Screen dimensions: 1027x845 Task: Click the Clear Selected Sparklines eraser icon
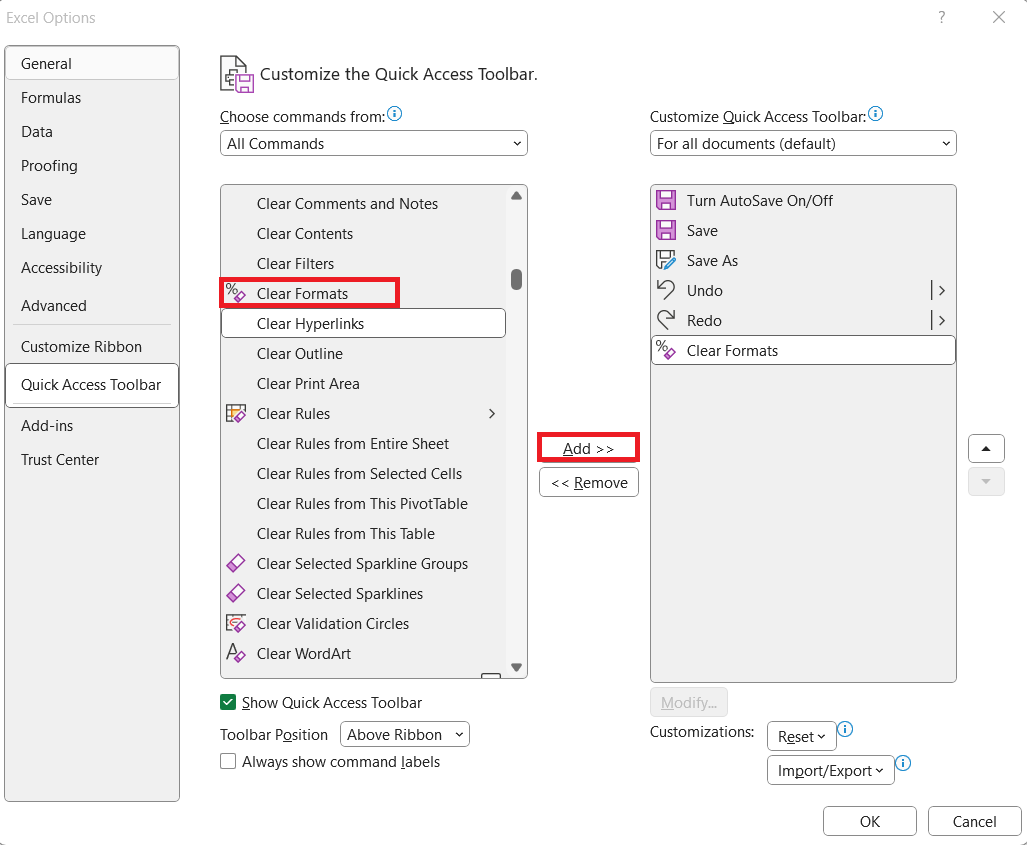pos(236,593)
